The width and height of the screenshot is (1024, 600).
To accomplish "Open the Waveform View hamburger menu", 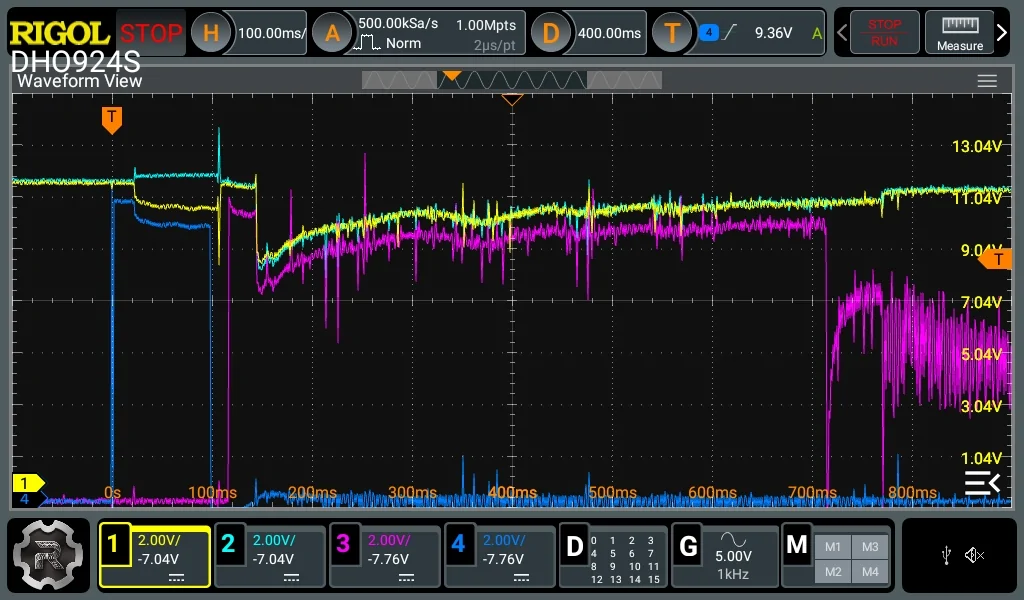I will point(987,81).
